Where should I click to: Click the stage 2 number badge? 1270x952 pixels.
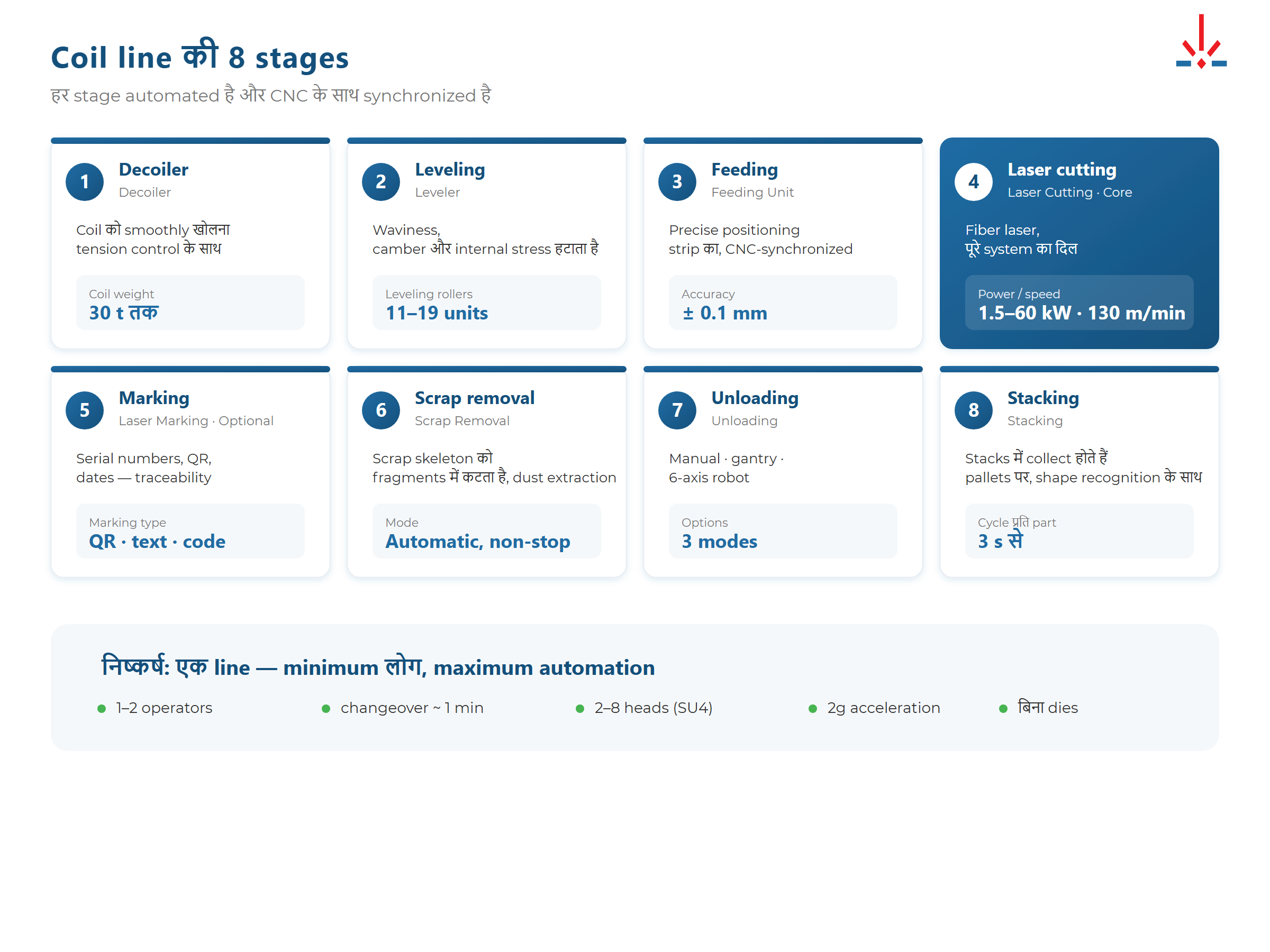tap(380, 182)
